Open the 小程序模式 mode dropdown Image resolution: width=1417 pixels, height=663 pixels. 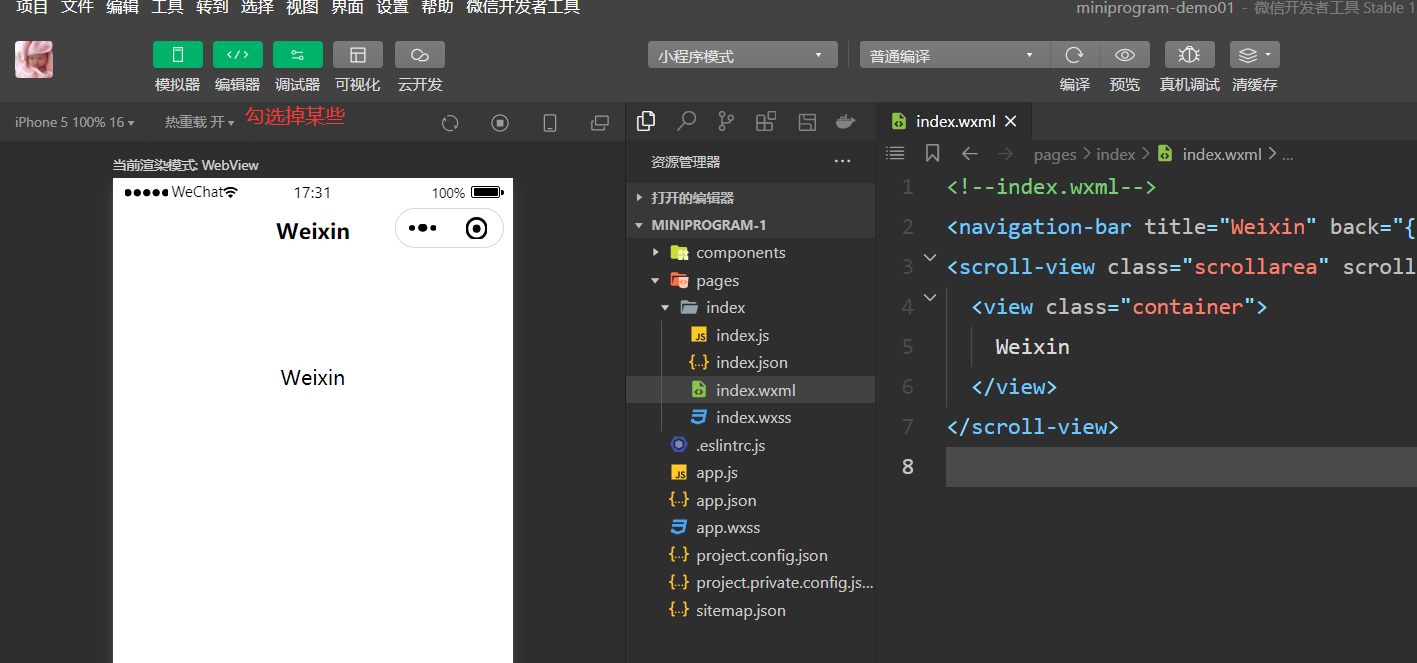[743, 55]
